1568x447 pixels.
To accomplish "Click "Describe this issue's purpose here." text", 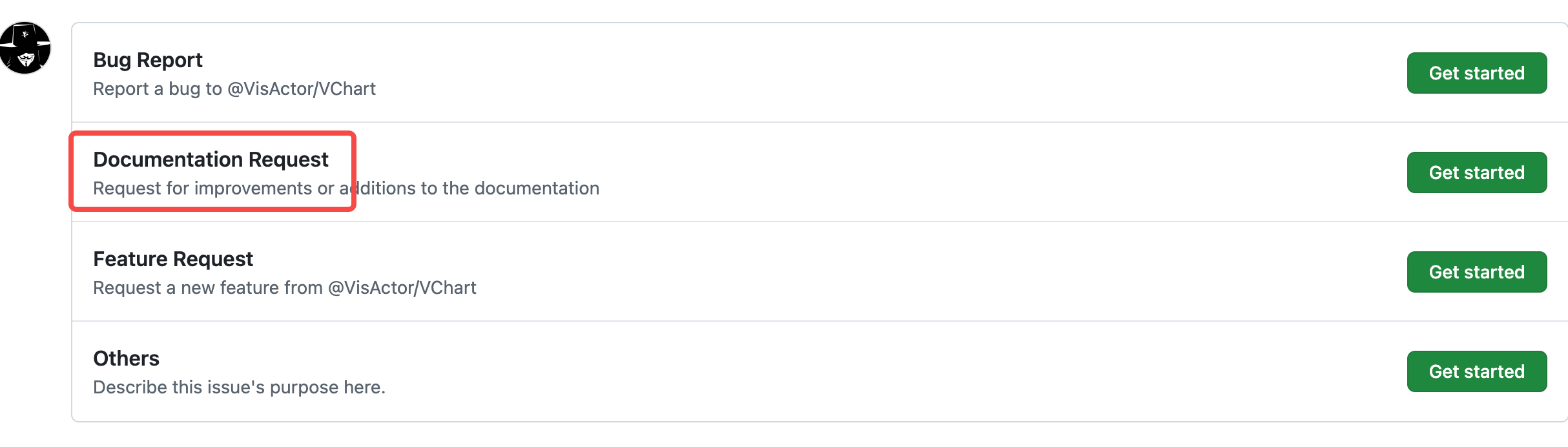I will [239, 388].
